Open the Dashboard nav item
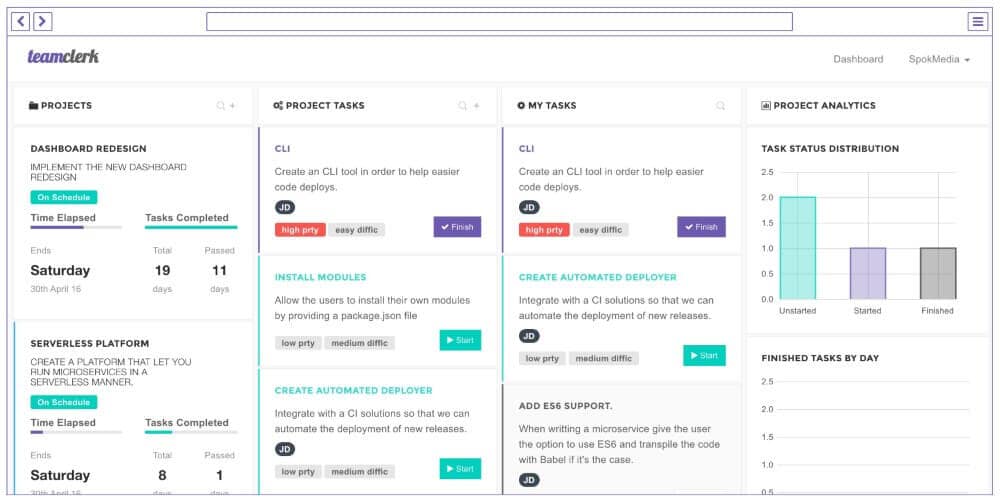 coord(858,59)
